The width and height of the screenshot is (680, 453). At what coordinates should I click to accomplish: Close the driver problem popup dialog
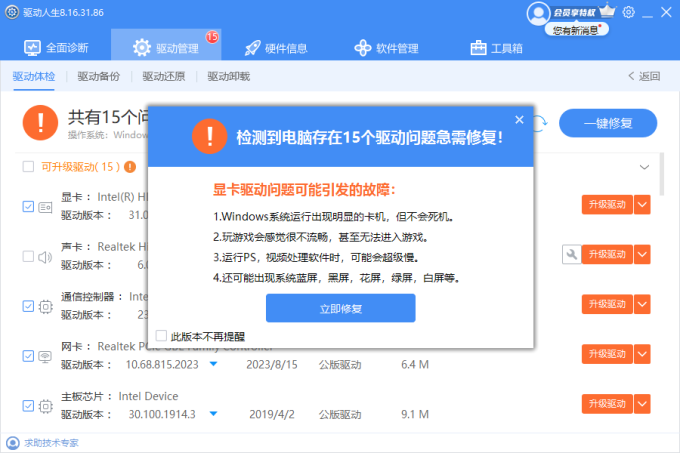[x=519, y=120]
